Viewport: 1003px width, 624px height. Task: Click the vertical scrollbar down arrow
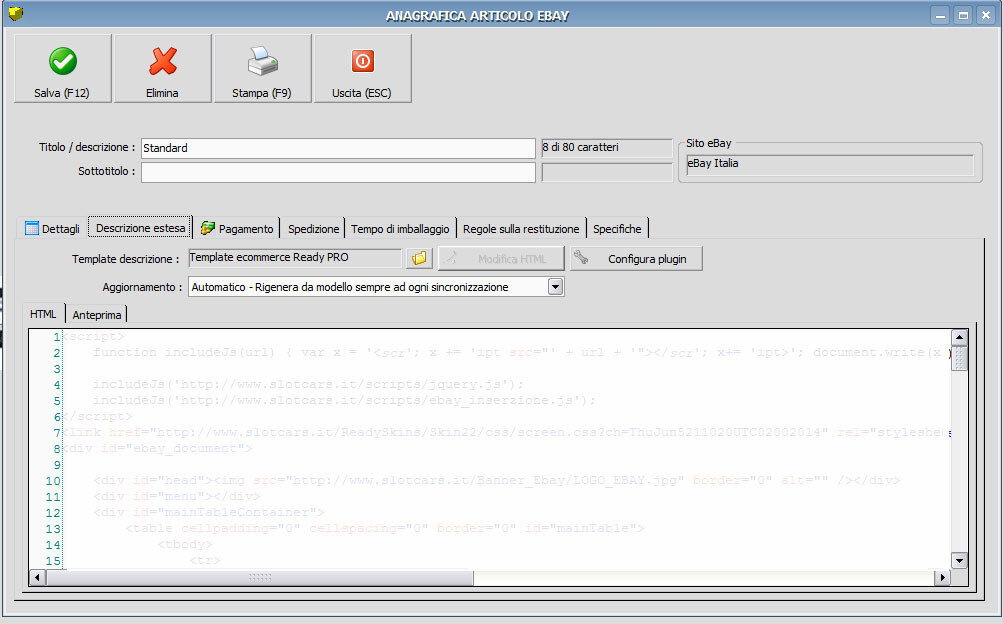pos(959,561)
